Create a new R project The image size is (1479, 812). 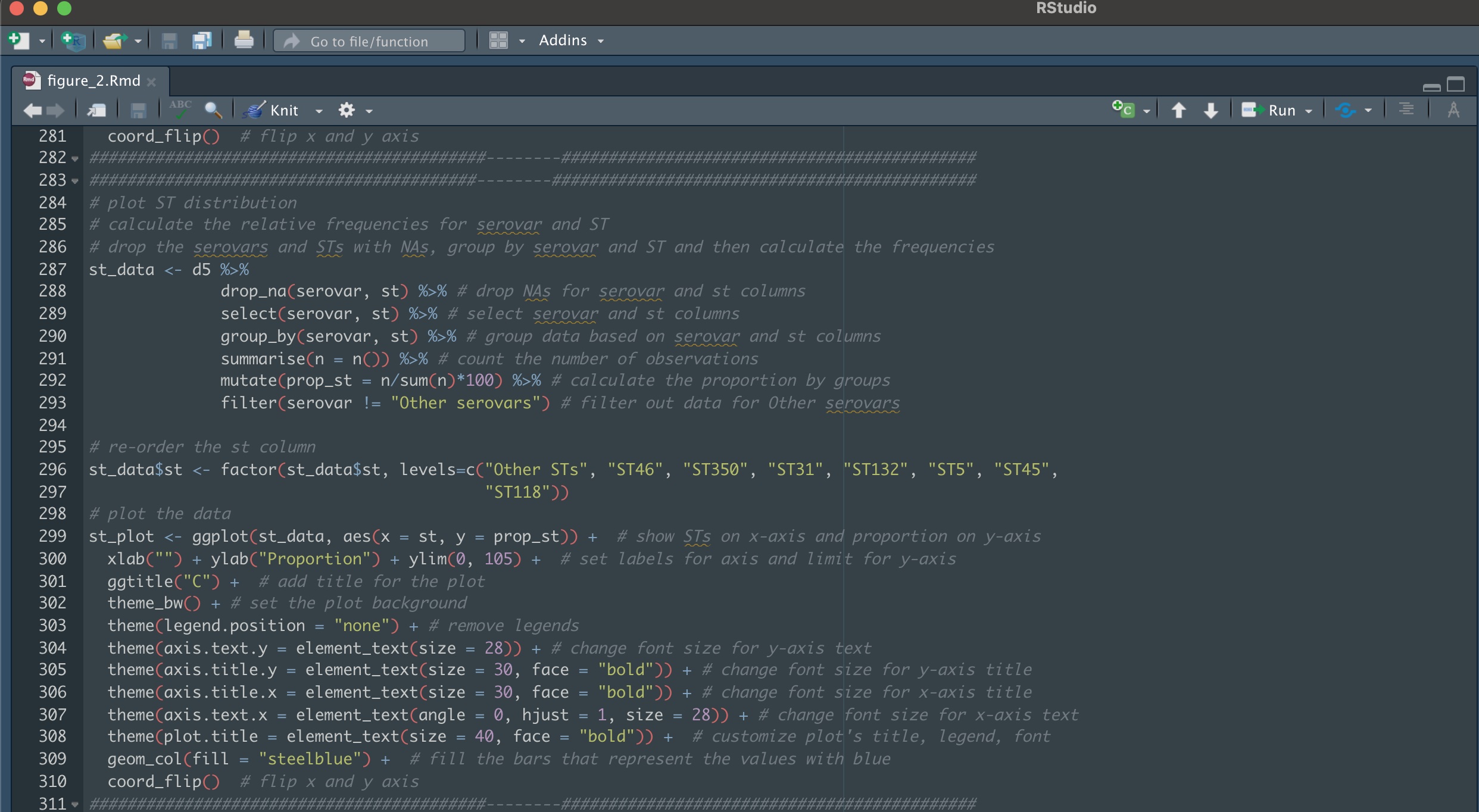(73, 40)
